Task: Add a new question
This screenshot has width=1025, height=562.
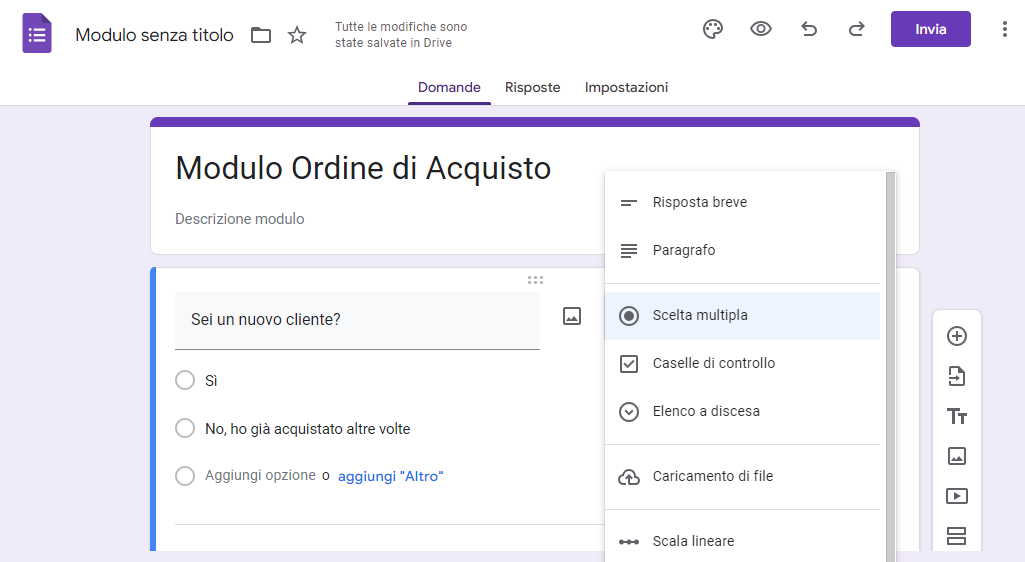Action: (957, 336)
